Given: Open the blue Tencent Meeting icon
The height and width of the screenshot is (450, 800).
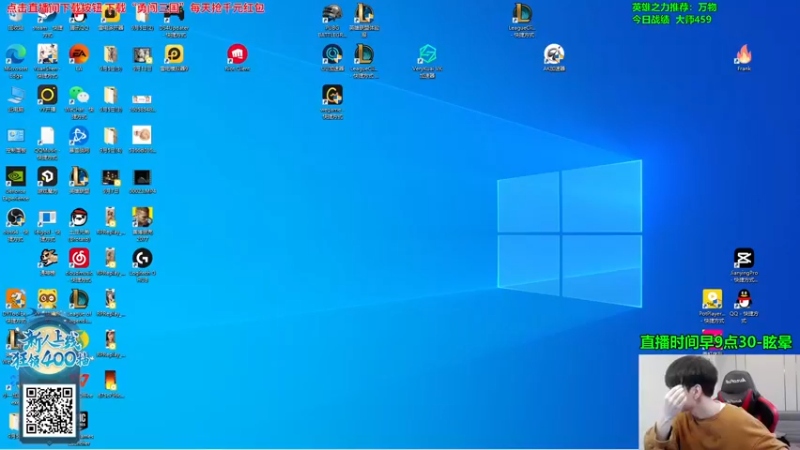Looking at the screenshot, I should (x=79, y=136).
